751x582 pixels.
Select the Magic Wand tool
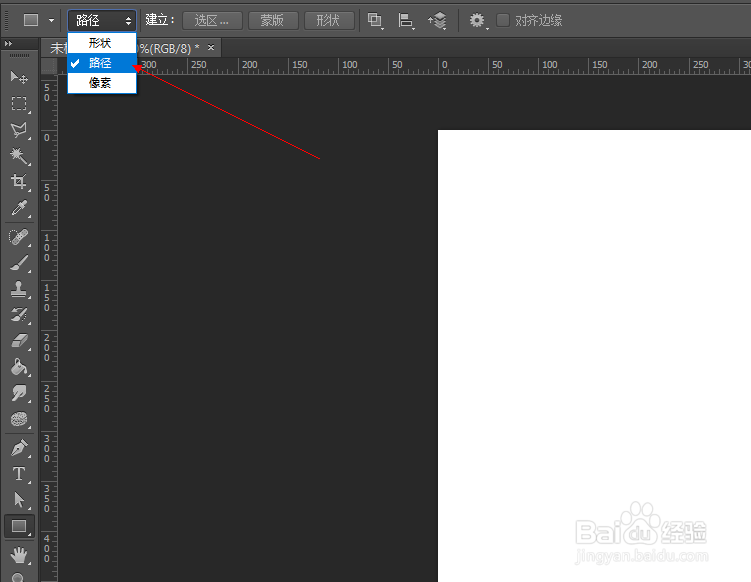(19, 156)
